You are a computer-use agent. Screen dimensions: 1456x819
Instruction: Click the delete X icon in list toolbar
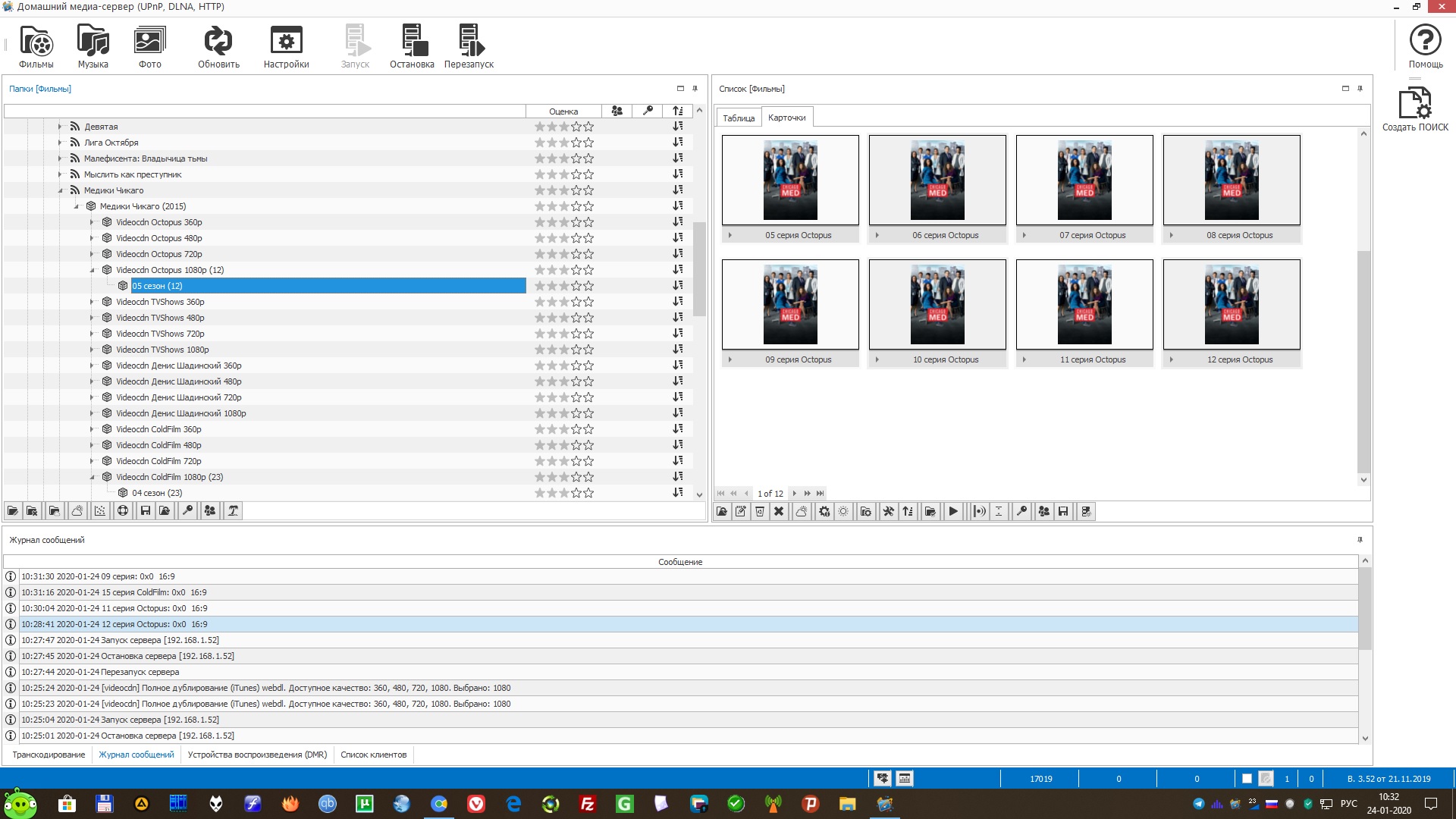click(x=779, y=512)
